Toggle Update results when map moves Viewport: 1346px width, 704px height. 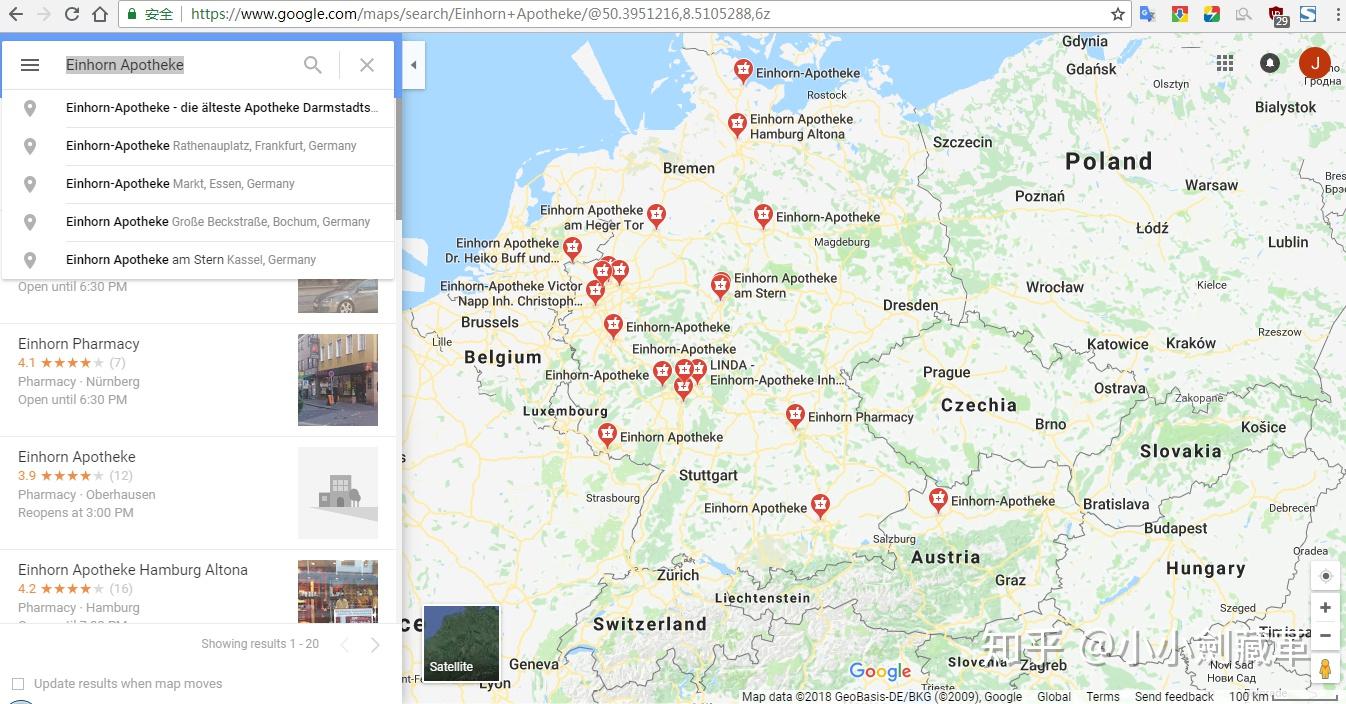point(18,684)
